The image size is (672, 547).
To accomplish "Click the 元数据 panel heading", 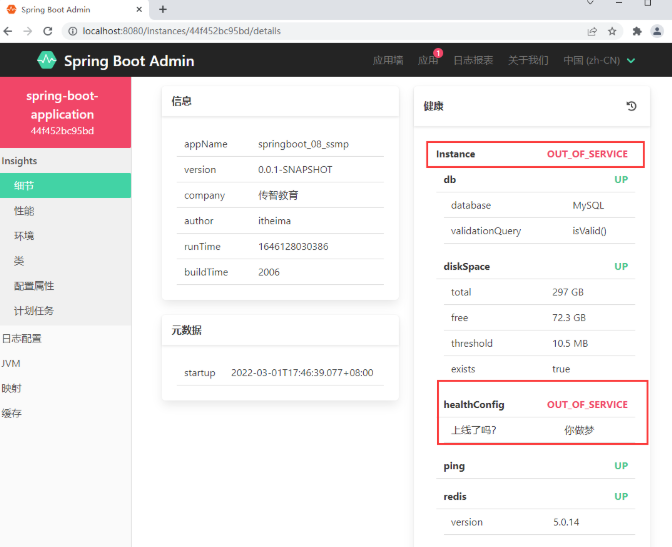I will coord(186,330).
